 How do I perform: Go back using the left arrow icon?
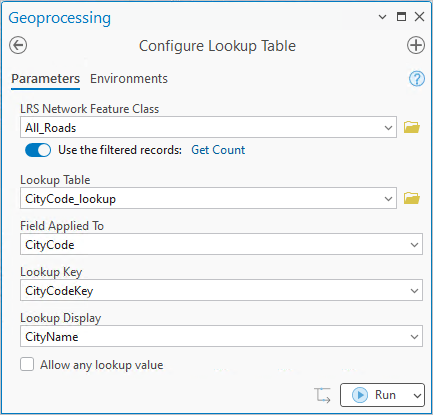coord(18,45)
